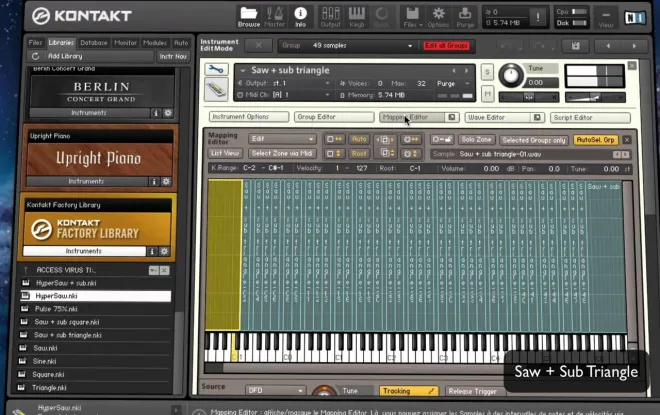Click the wrench edit mode icon
The image size is (660, 415).
pos(216,69)
